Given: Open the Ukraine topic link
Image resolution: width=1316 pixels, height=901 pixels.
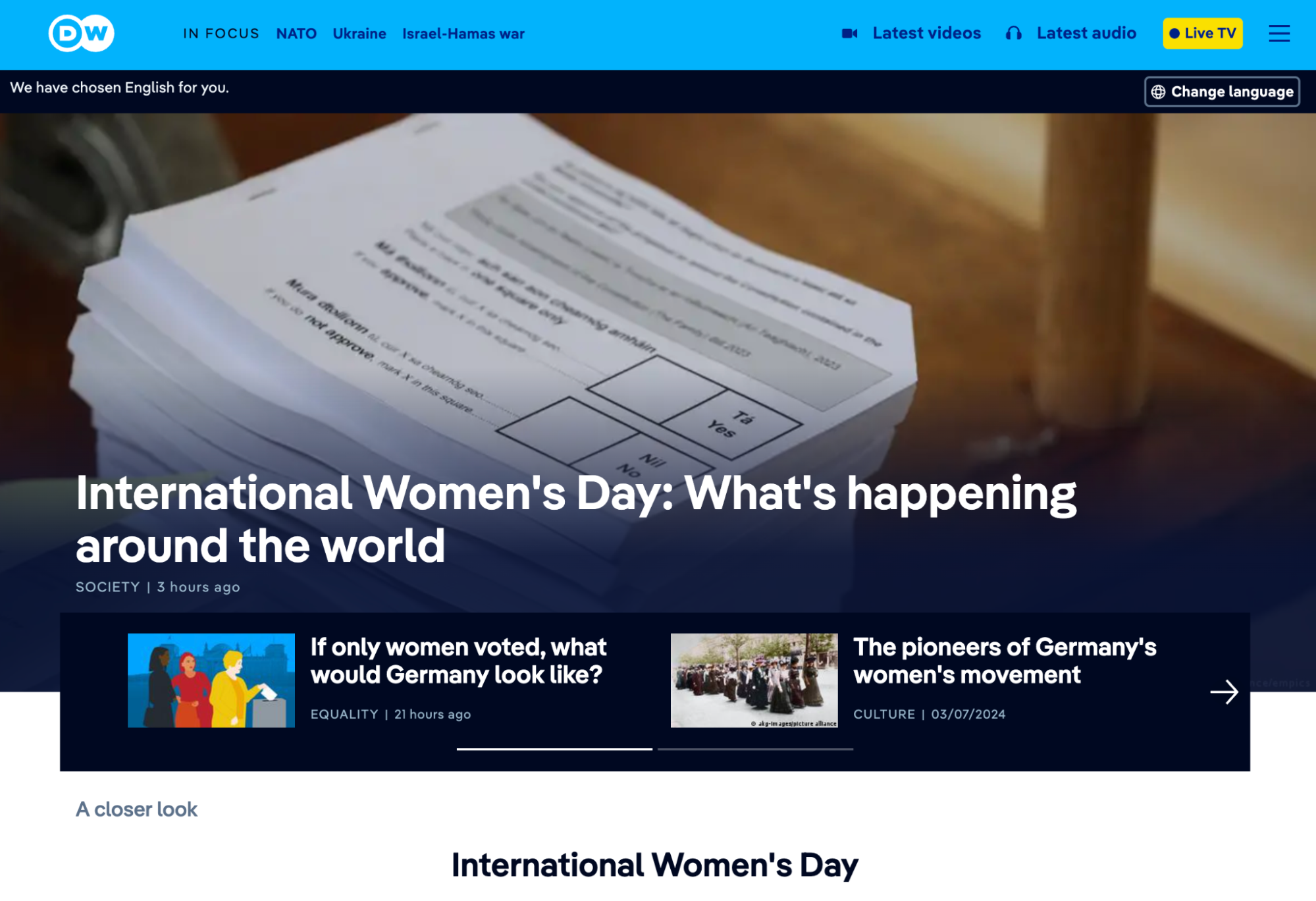Looking at the screenshot, I should pos(359,34).
